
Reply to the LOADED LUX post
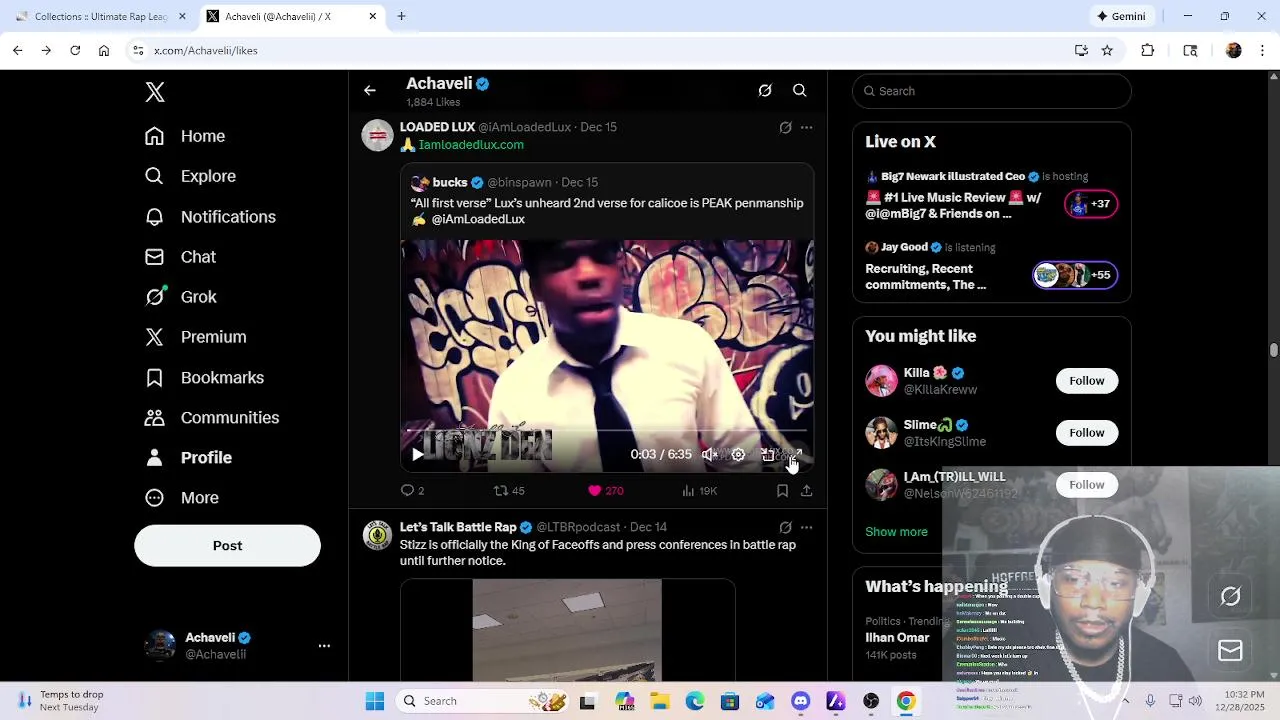[x=412, y=491]
